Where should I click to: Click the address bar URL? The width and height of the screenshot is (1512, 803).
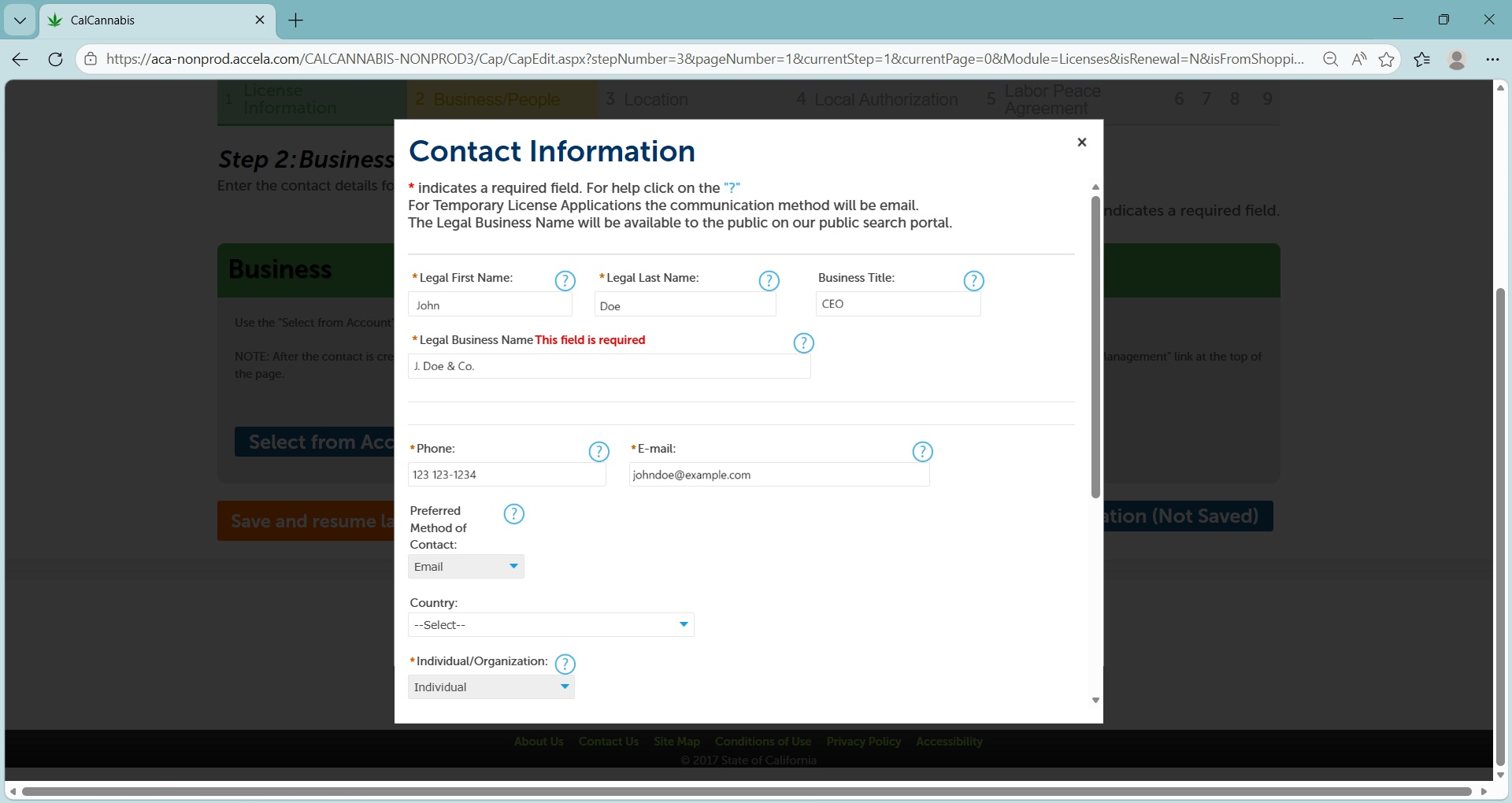coord(705,59)
